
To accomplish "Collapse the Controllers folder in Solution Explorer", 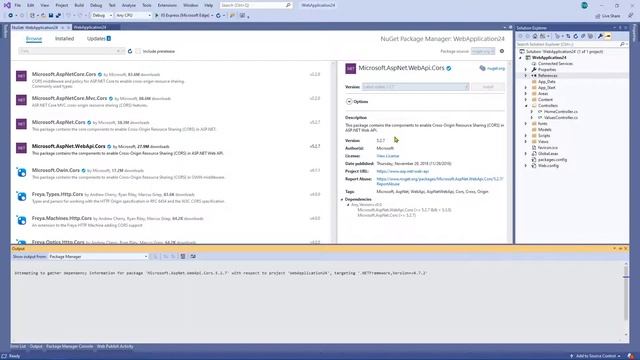I will tap(526, 106).
